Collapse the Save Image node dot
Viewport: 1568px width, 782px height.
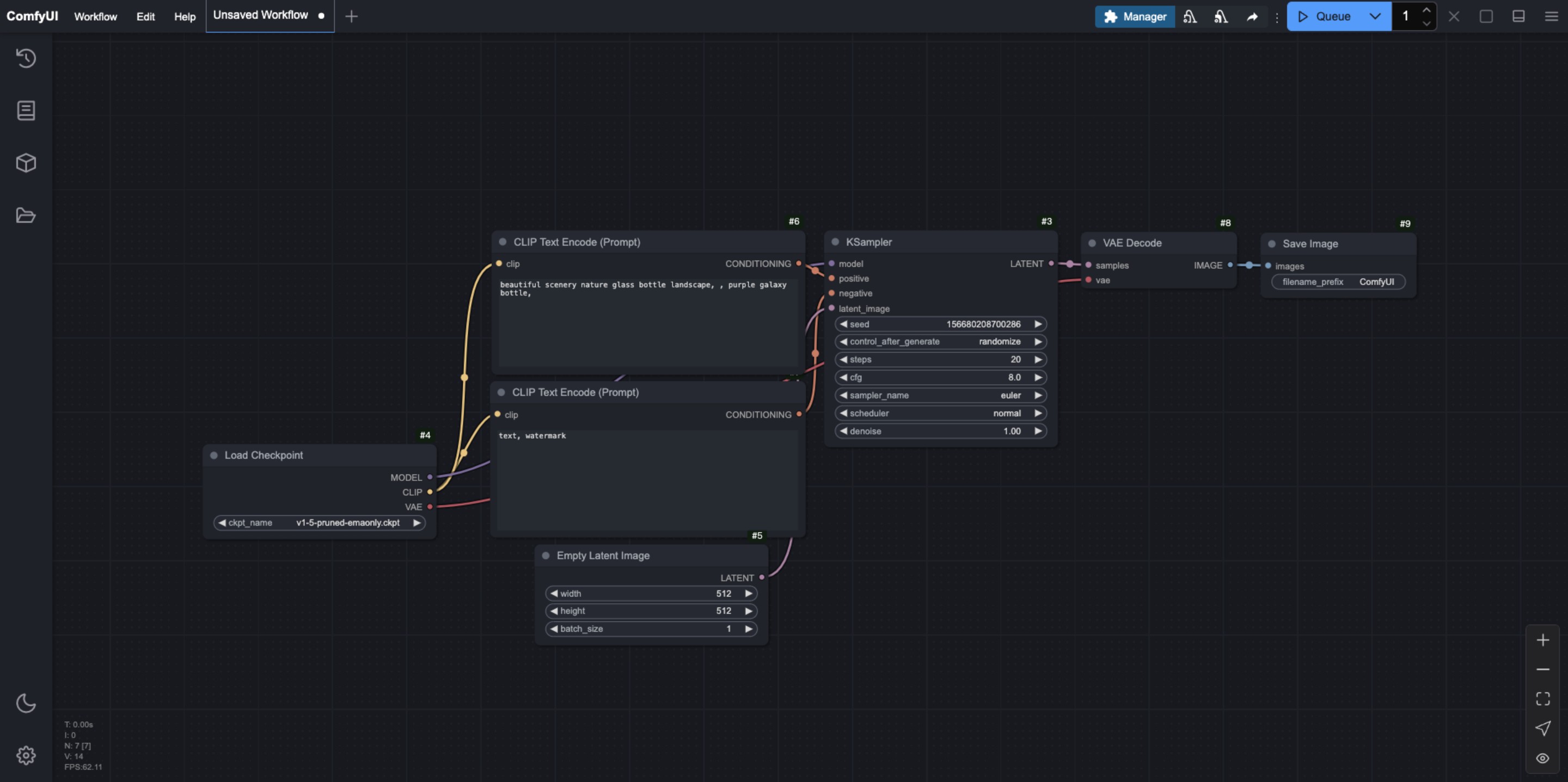[x=1272, y=243]
